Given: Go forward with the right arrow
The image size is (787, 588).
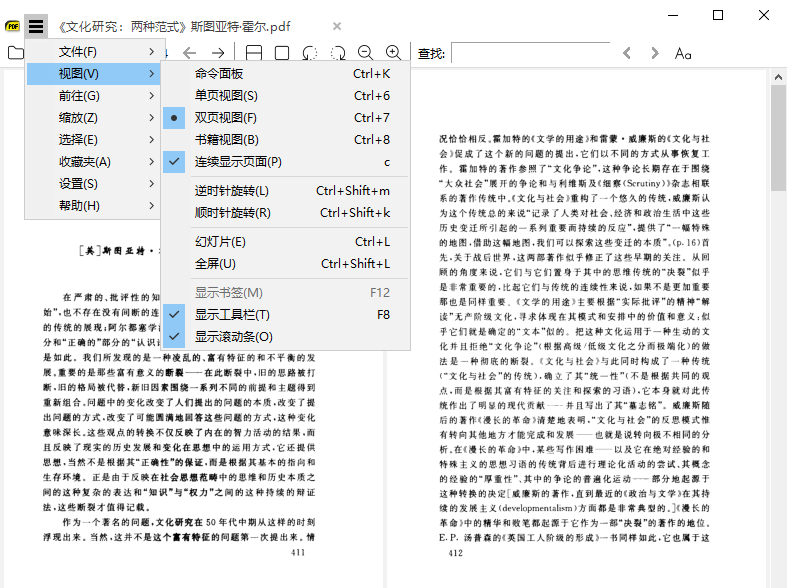Looking at the screenshot, I should pos(218,53).
